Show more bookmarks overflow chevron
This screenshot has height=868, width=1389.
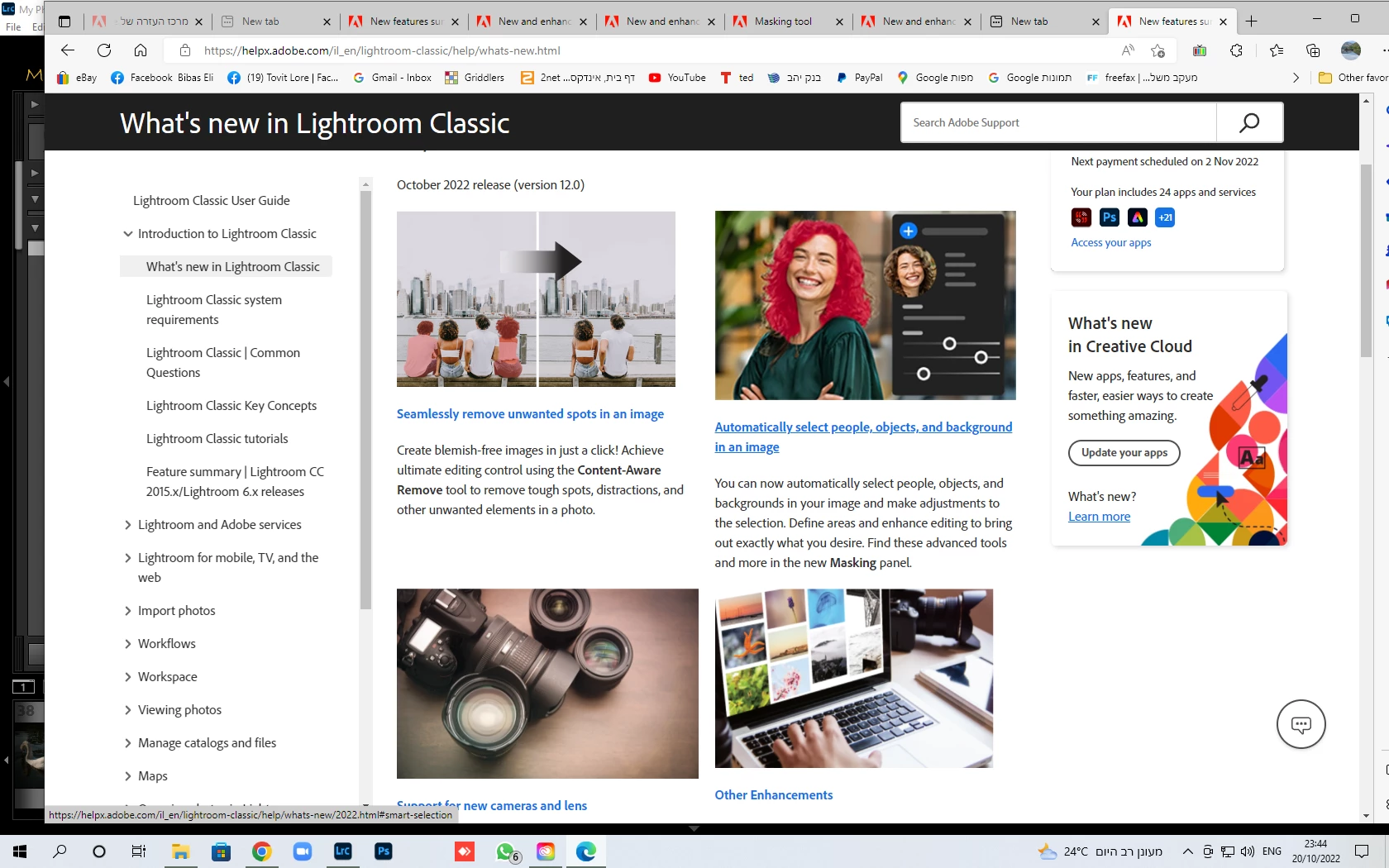tap(1296, 78)
